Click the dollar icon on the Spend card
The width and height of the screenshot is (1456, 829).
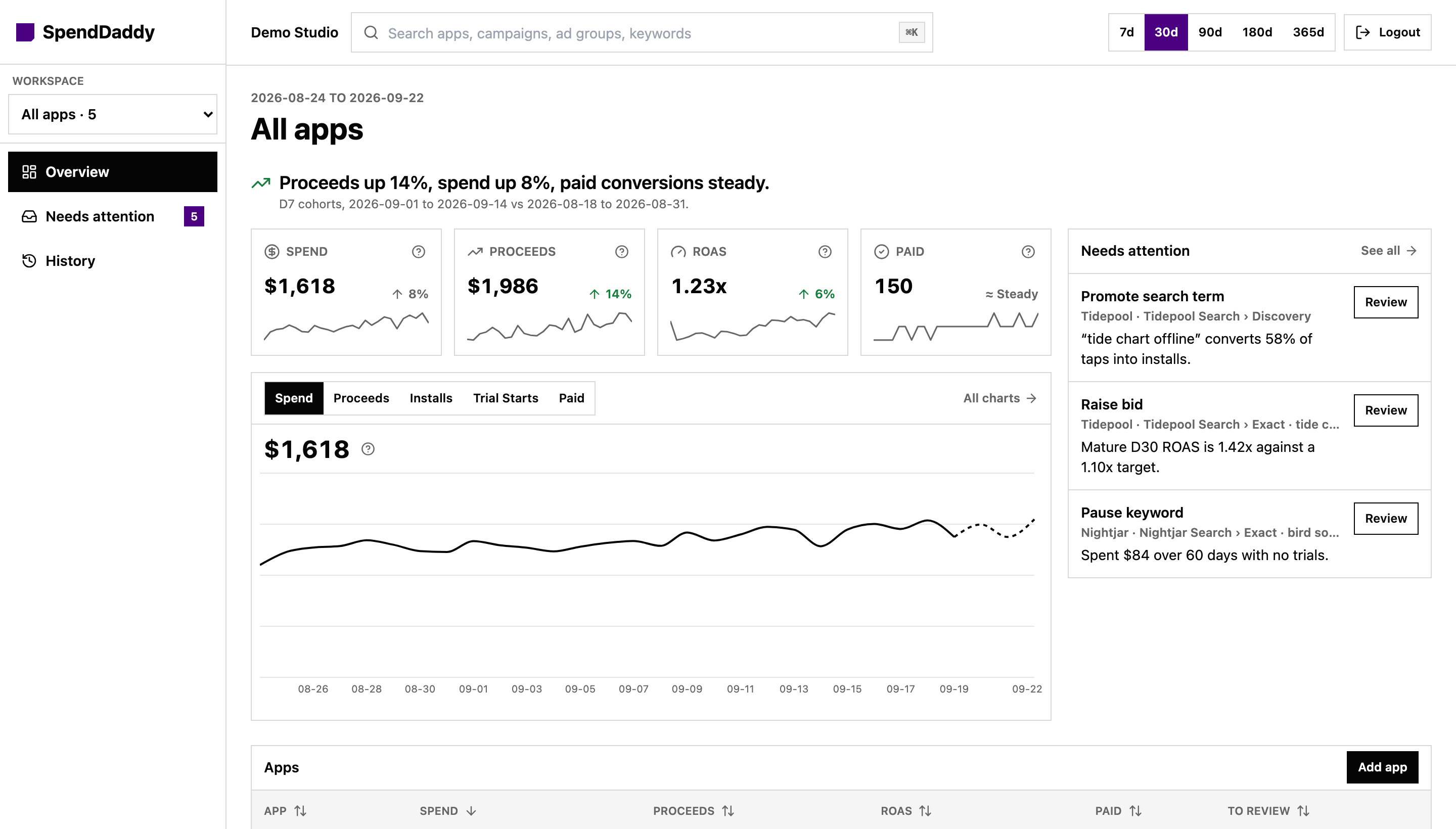272,252
